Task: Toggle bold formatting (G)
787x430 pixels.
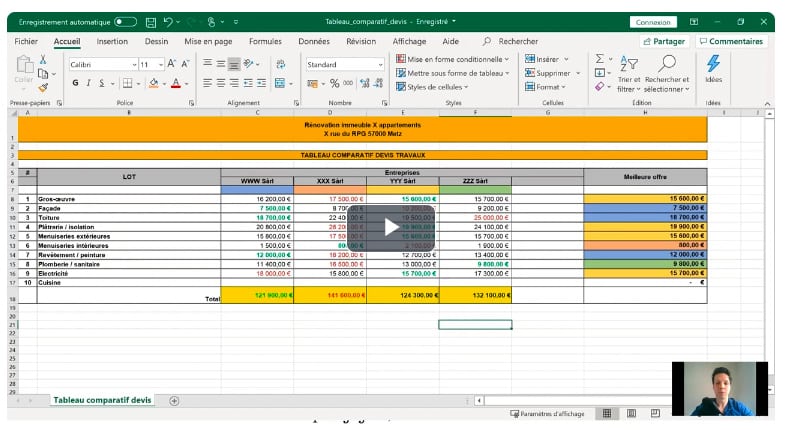Action: 75,83
